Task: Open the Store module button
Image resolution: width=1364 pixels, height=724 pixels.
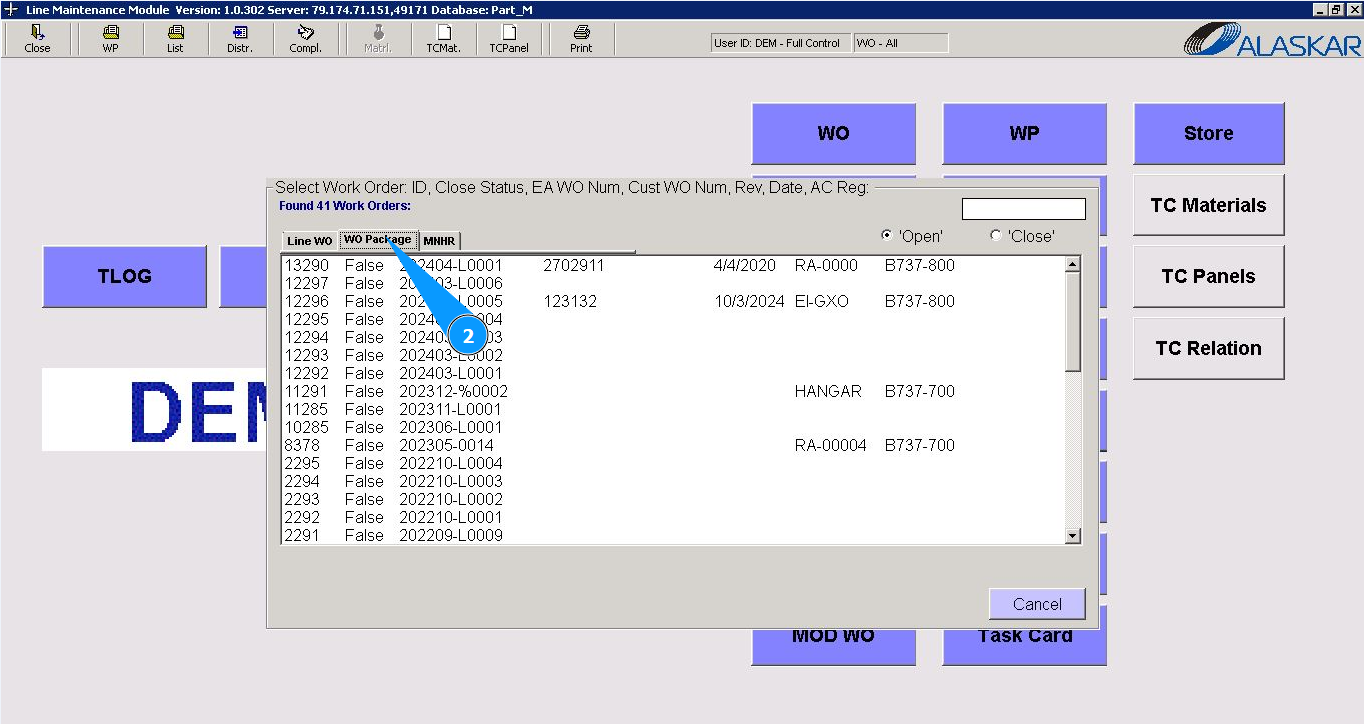Action: coord(1208,133)
